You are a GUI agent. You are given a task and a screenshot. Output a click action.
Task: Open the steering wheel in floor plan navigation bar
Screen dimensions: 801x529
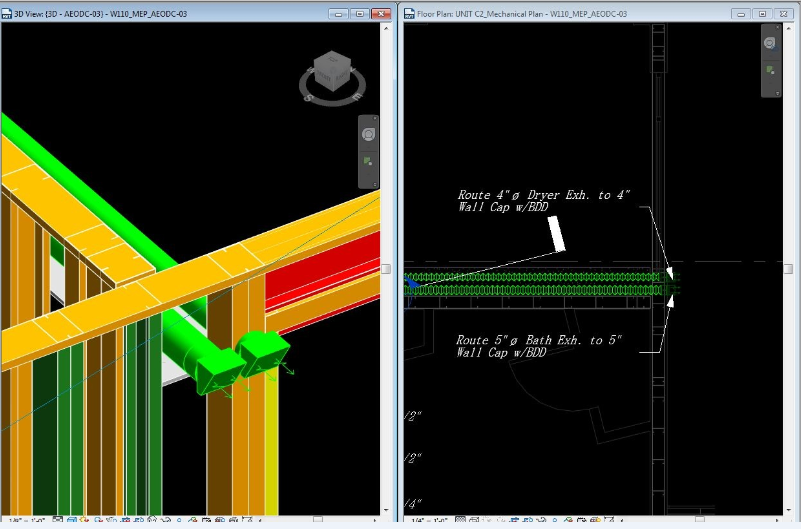click(770, 44)
